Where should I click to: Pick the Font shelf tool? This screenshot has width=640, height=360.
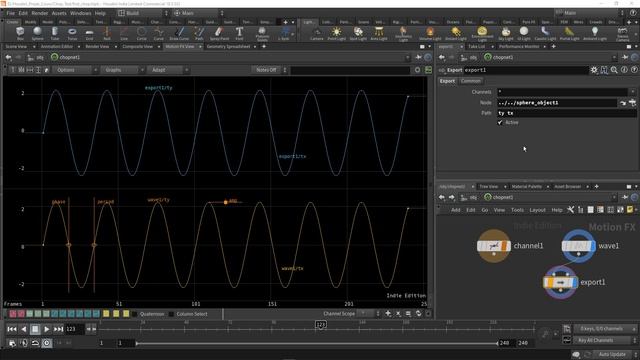[x=239, y=33]
